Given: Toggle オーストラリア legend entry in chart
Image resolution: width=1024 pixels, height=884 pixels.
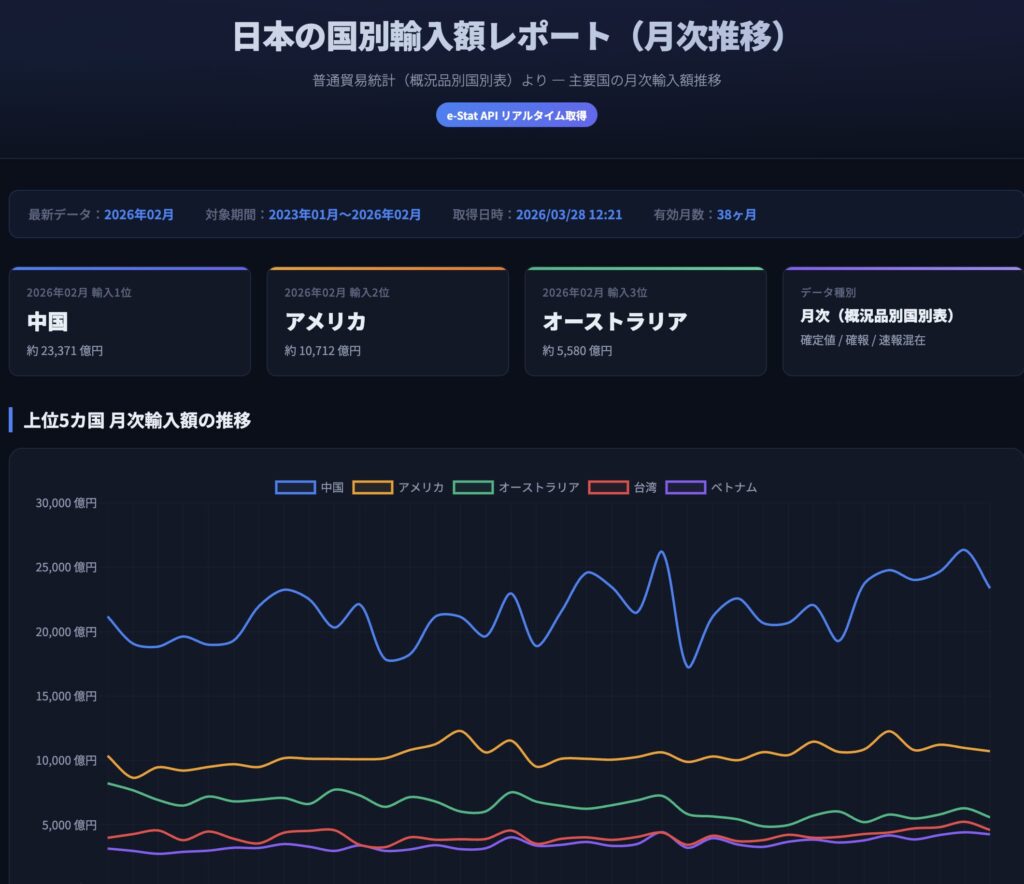Looking at the screenshot, I should click(516, 487).
